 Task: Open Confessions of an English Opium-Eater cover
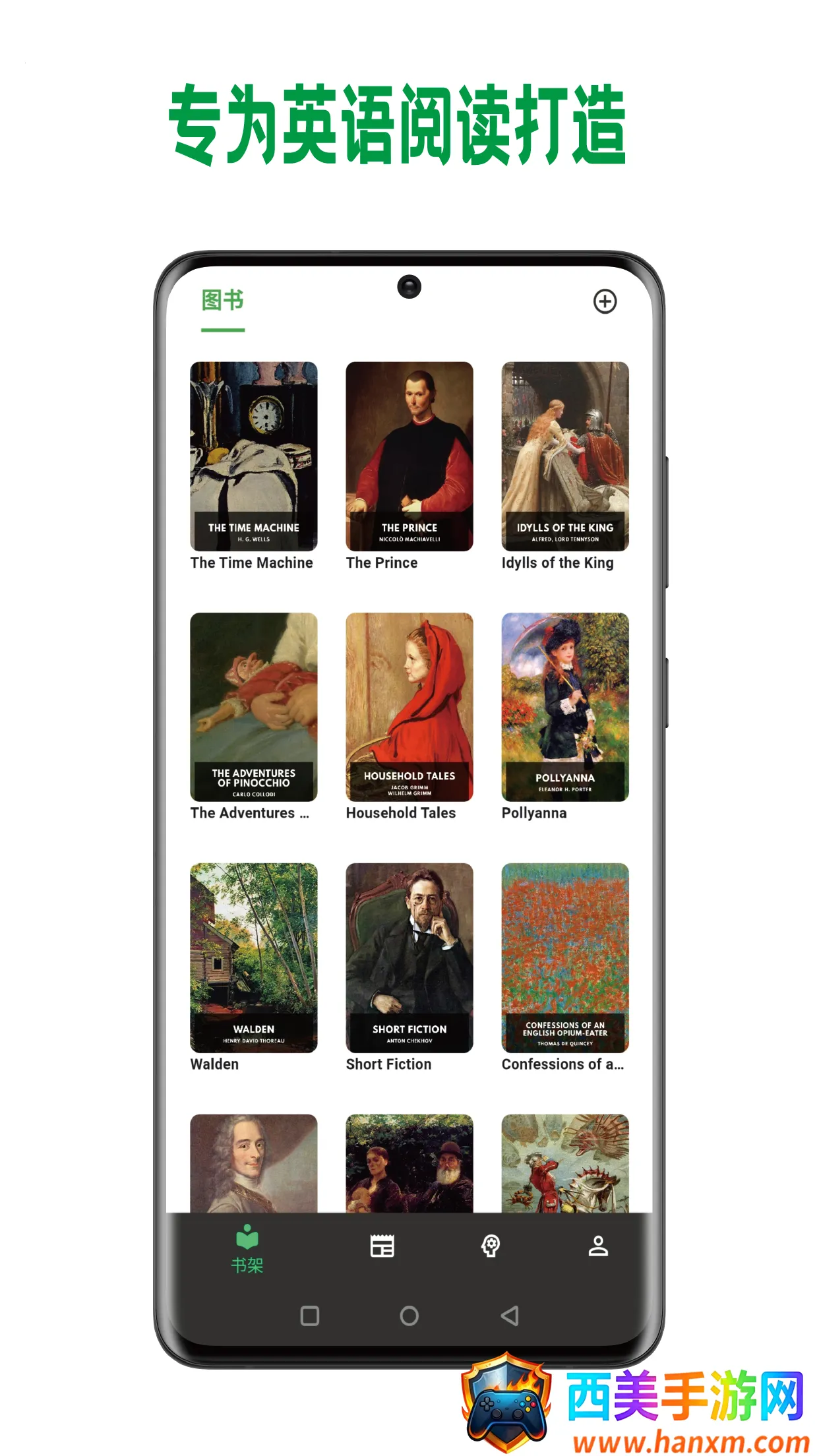[565, 957]
